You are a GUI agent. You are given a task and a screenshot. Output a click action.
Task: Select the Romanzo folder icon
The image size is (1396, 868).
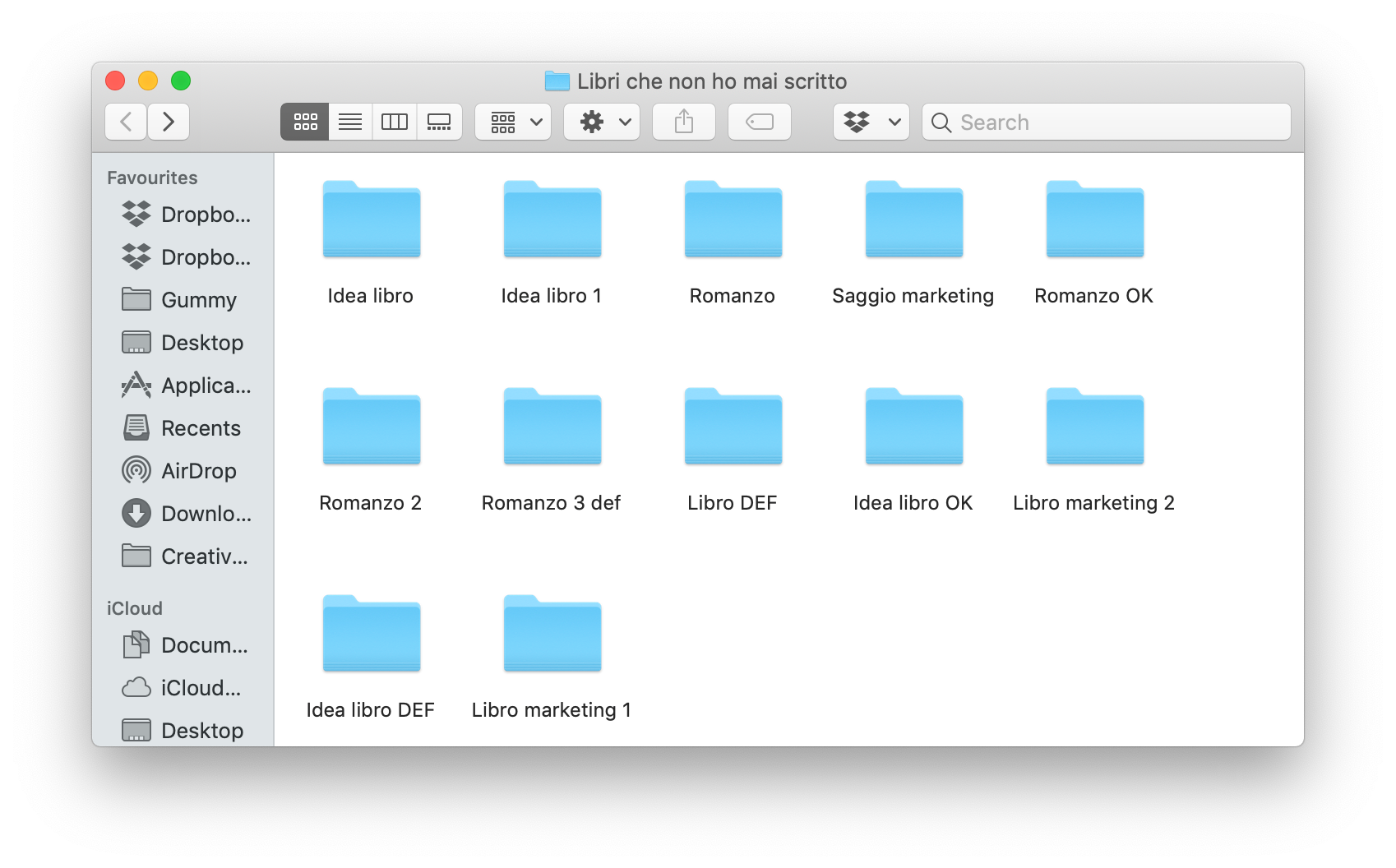coord(733,219)
